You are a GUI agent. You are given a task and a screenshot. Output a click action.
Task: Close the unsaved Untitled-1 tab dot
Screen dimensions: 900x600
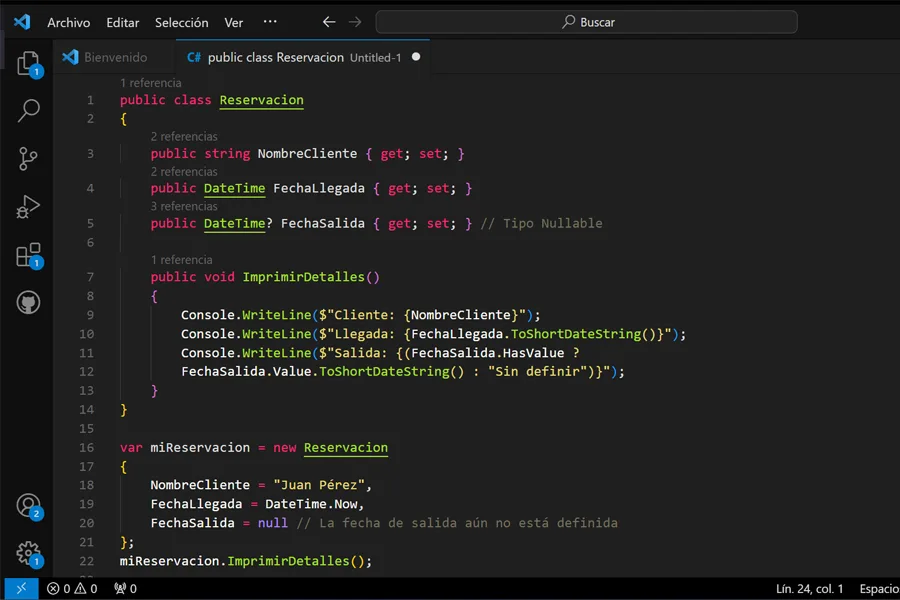point(416,57)
